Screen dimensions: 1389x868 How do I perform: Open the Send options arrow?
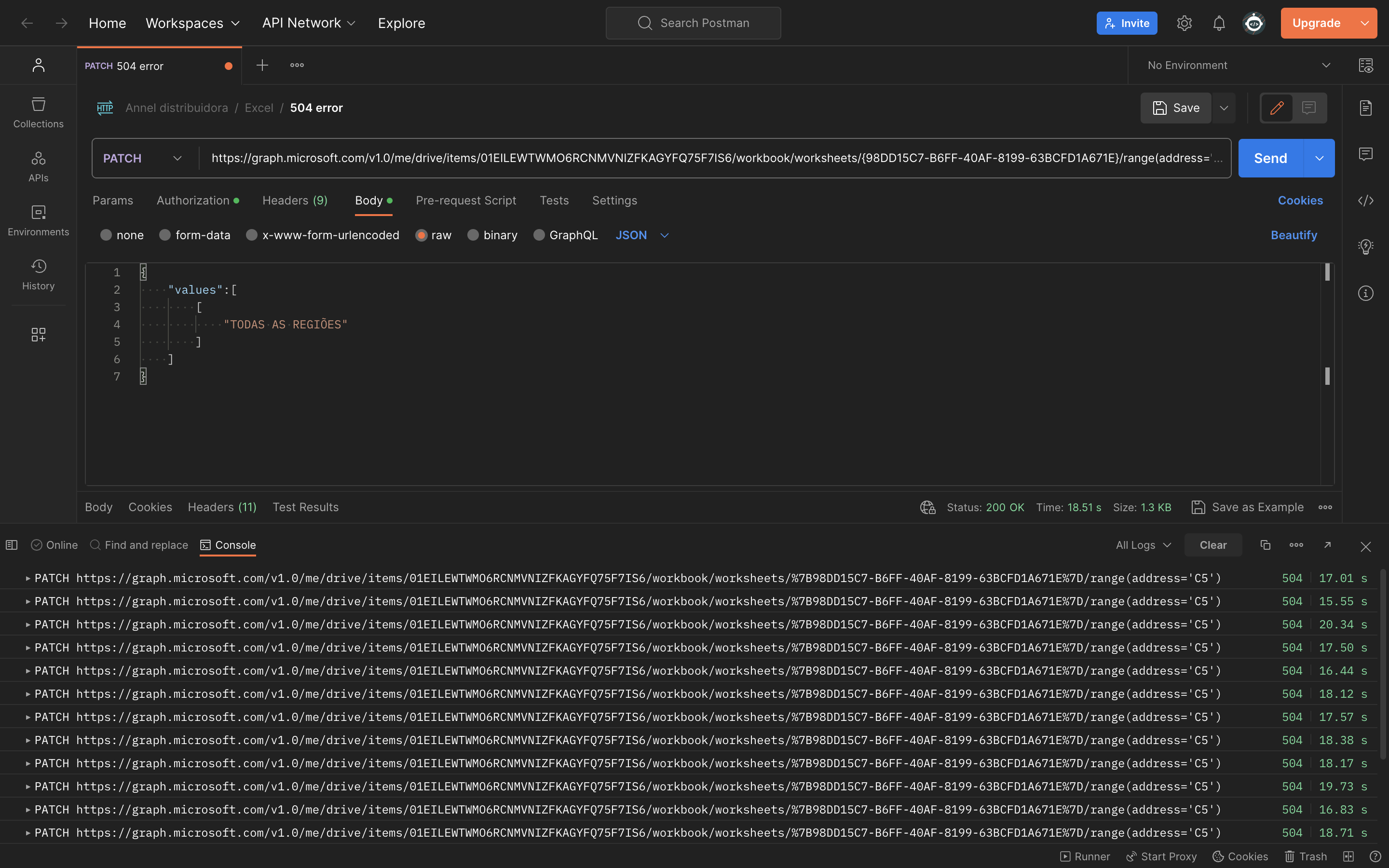1320,159
